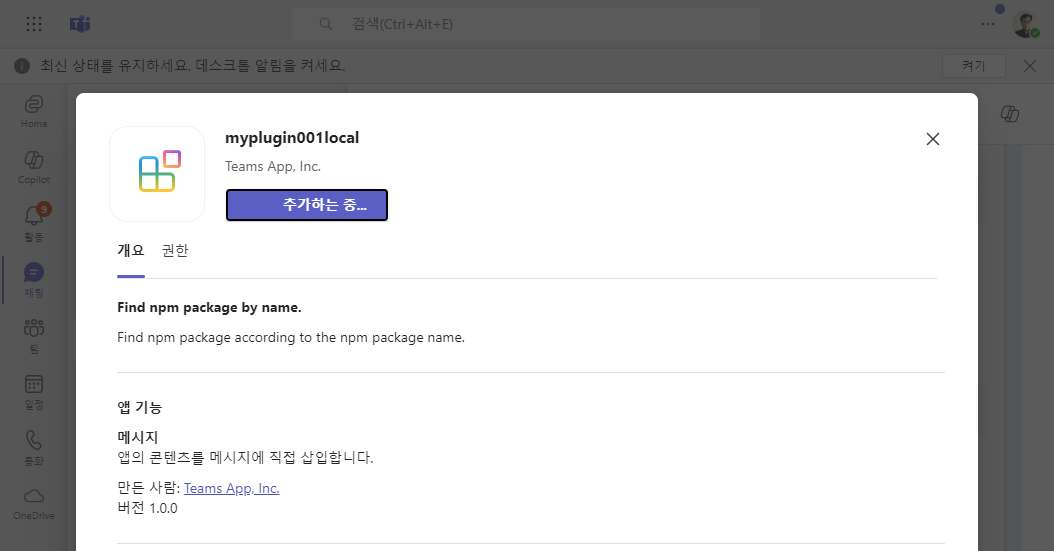Open the Teams people icon in sidebar
Viewport: 1054px width, 551px height.
34,335
